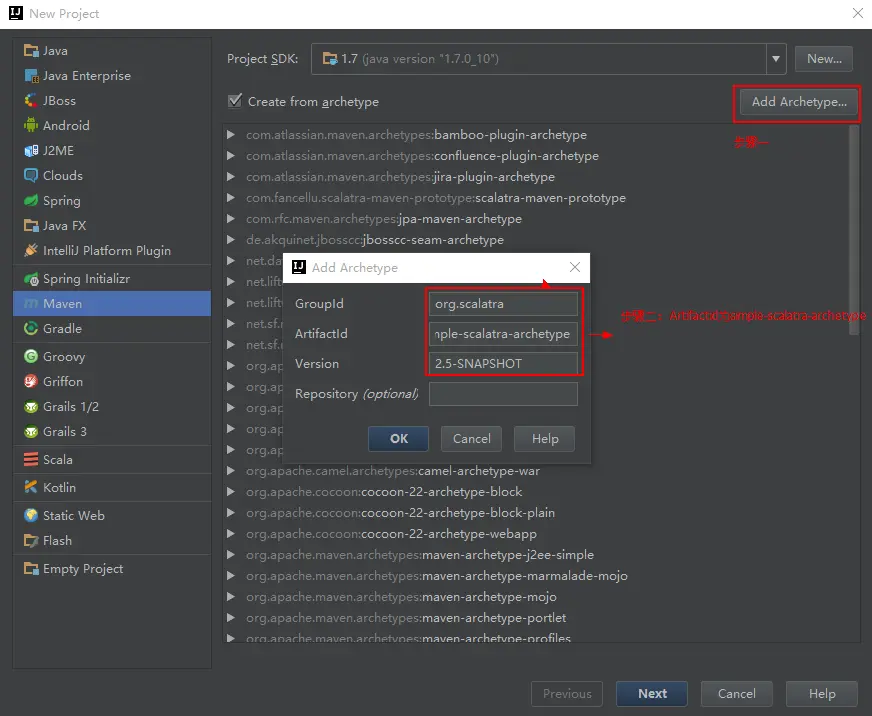Choose the JBoss icon in sidebar
This screenshot has height=716, width=872.
pos(31,101)
